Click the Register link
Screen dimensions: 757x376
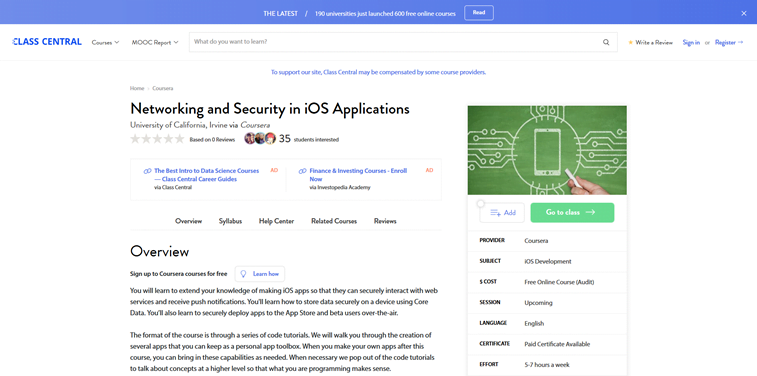click(729, 42)
